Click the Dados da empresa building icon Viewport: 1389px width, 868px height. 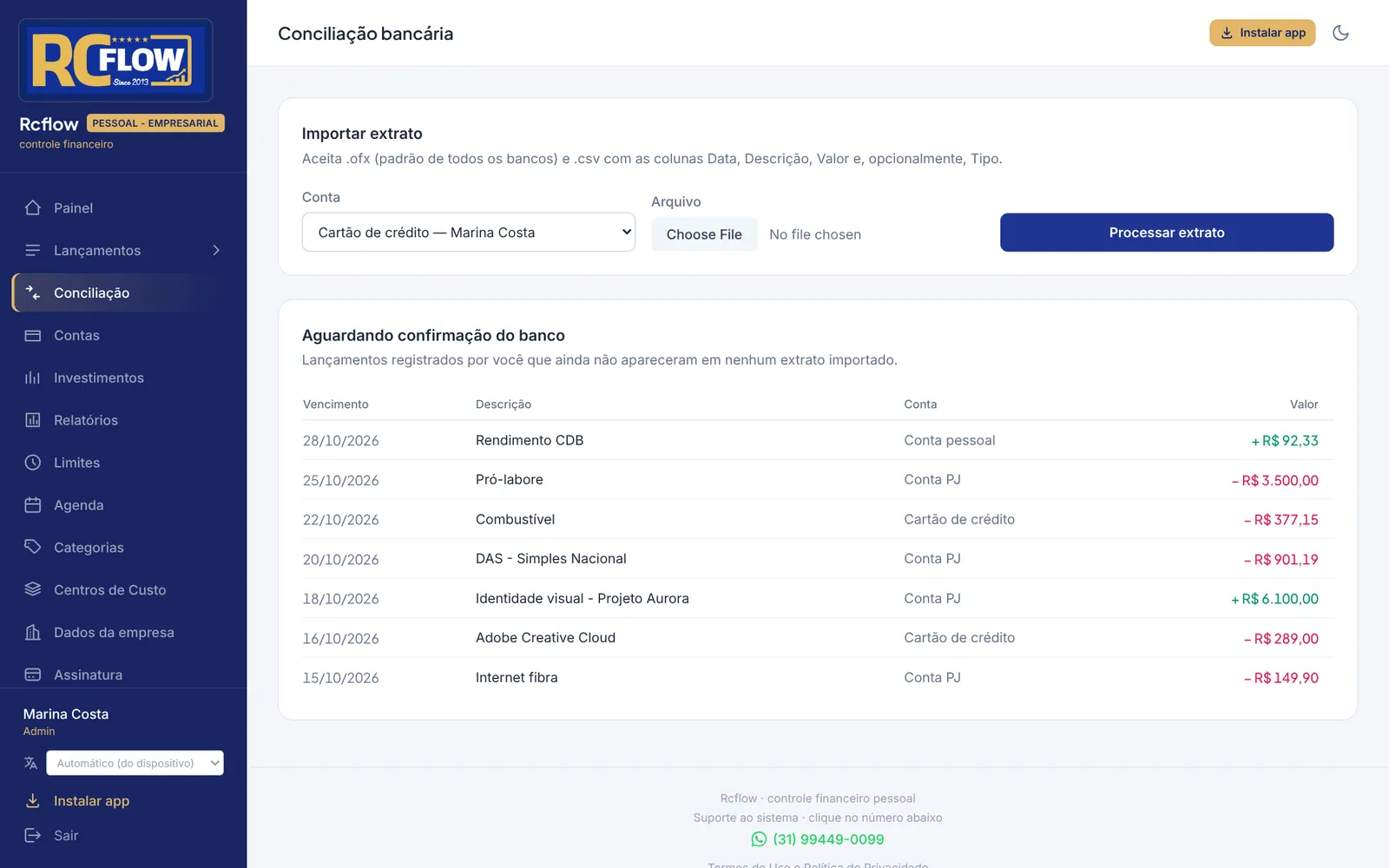[33, 632]
